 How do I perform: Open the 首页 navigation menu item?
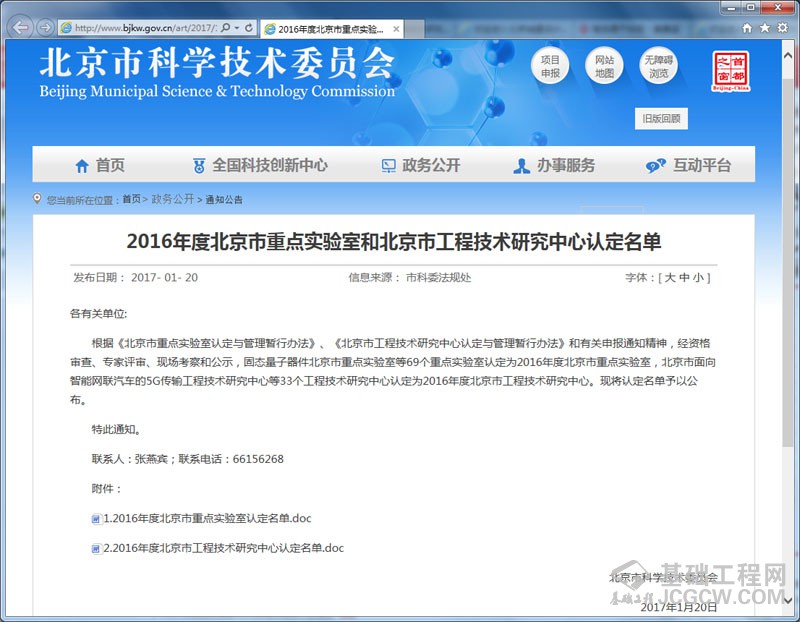(100, 165)
